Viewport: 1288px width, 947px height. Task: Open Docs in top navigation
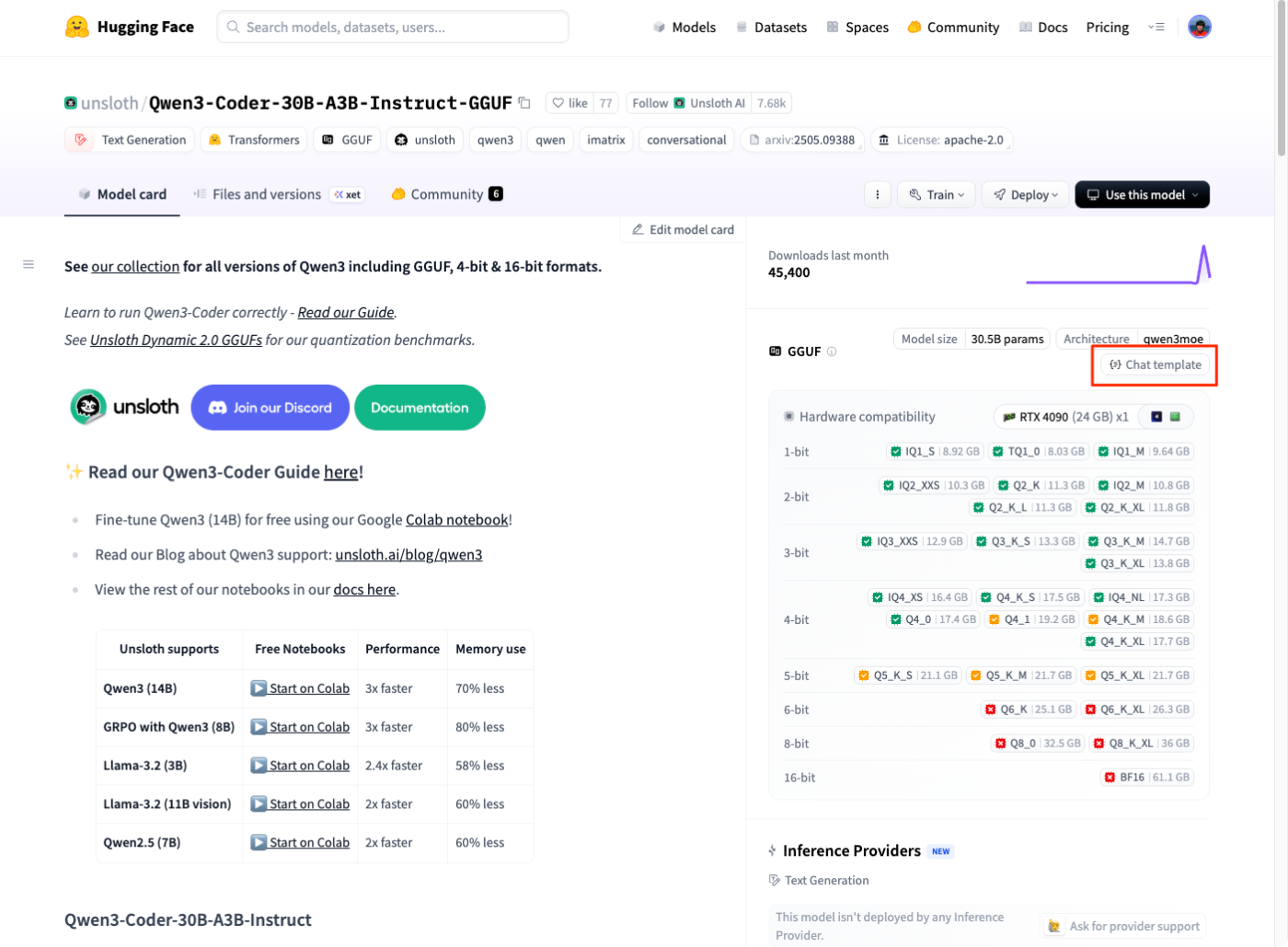(1043, 27)
